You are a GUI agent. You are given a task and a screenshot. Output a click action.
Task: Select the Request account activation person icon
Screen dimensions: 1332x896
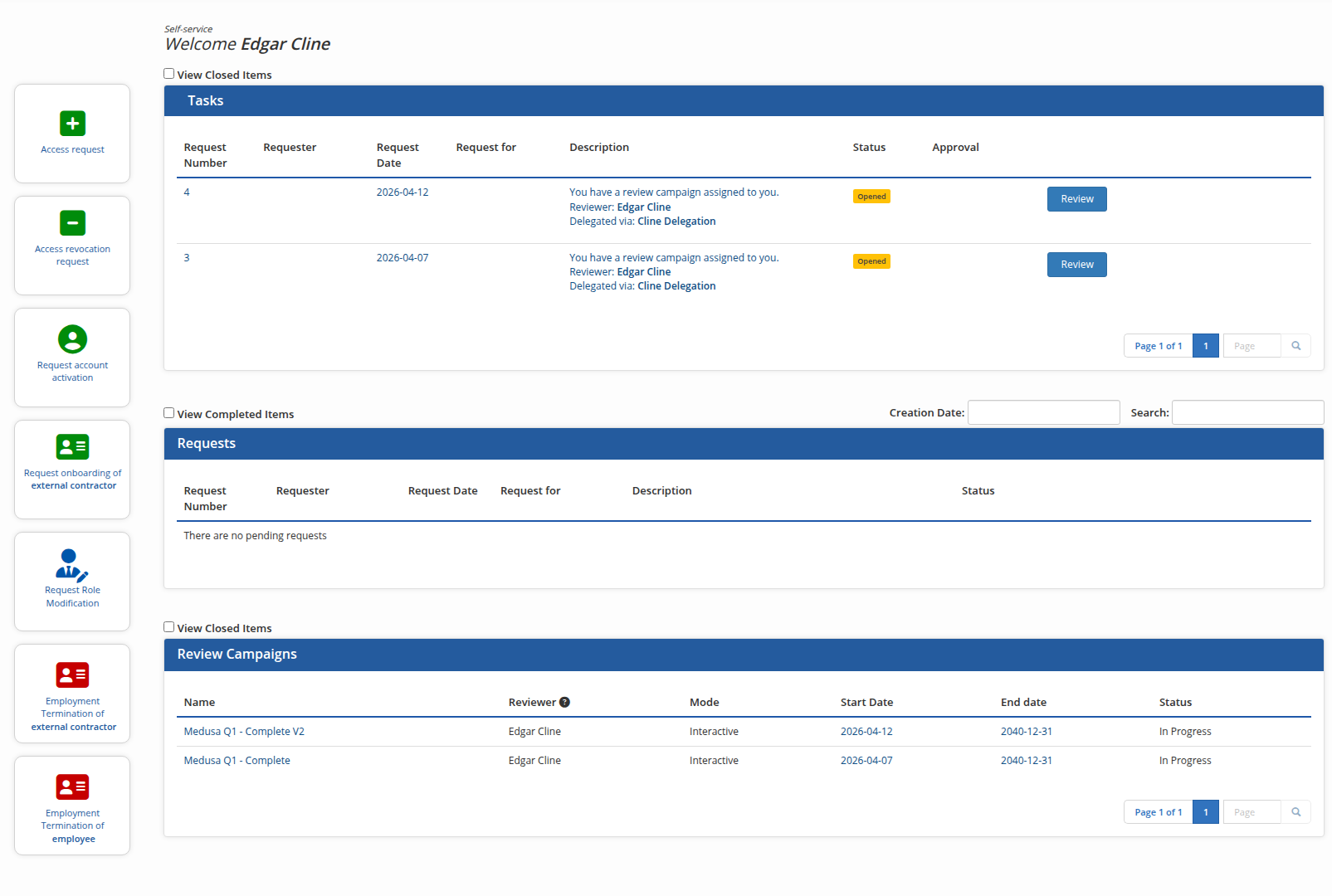(72, 339)
